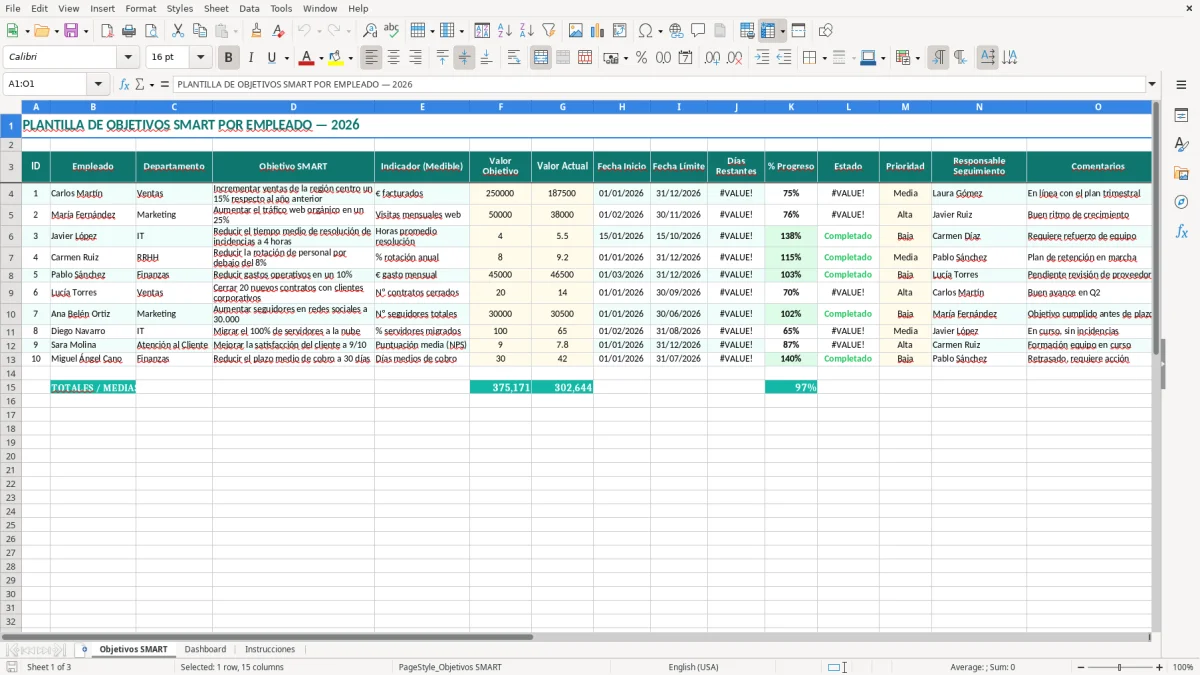Expand the formula bar with its arrow
The width and height of the screenshot is (1200, 675).
(1152, 84)
